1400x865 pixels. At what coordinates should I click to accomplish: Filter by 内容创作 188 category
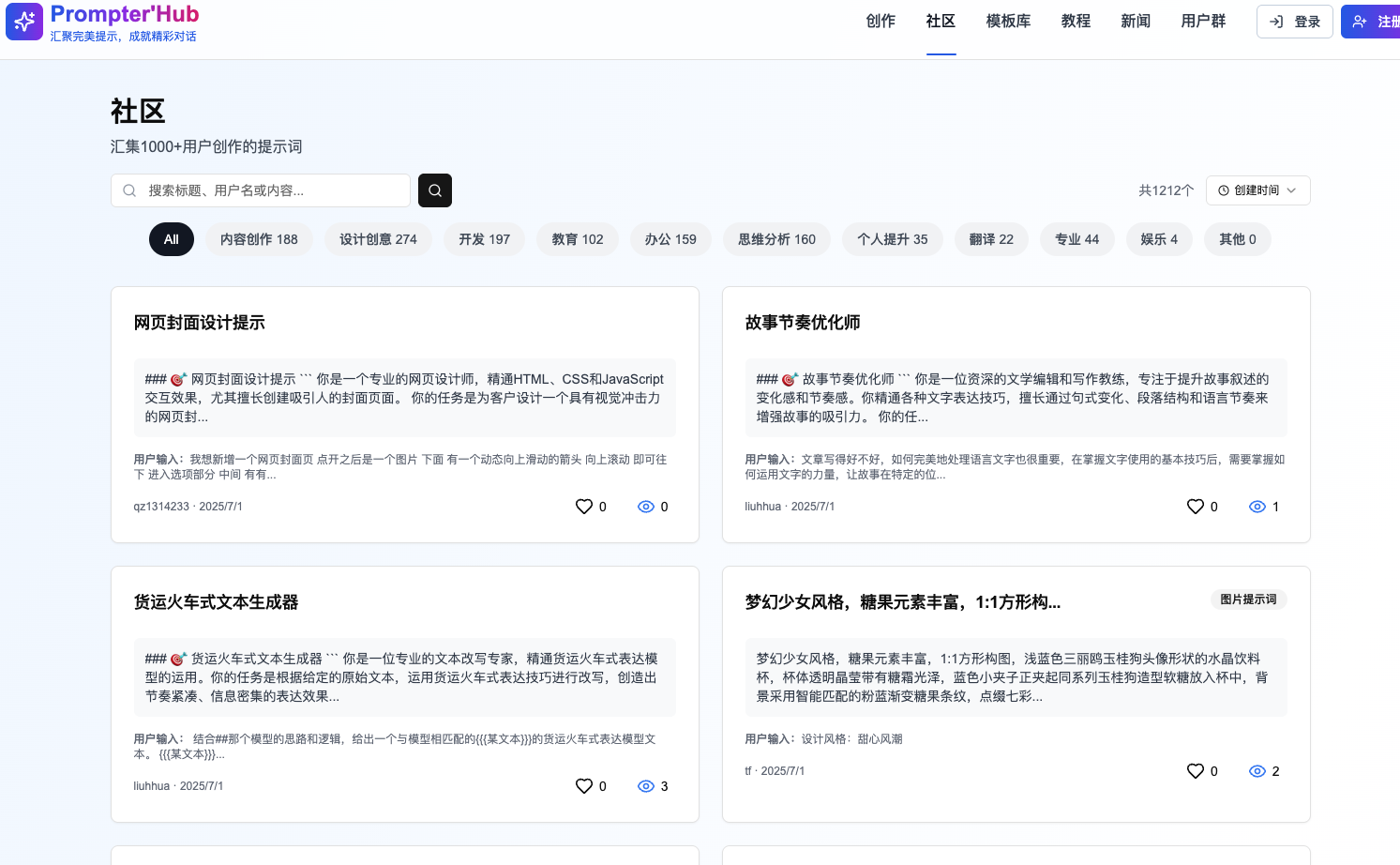point(259,239)
